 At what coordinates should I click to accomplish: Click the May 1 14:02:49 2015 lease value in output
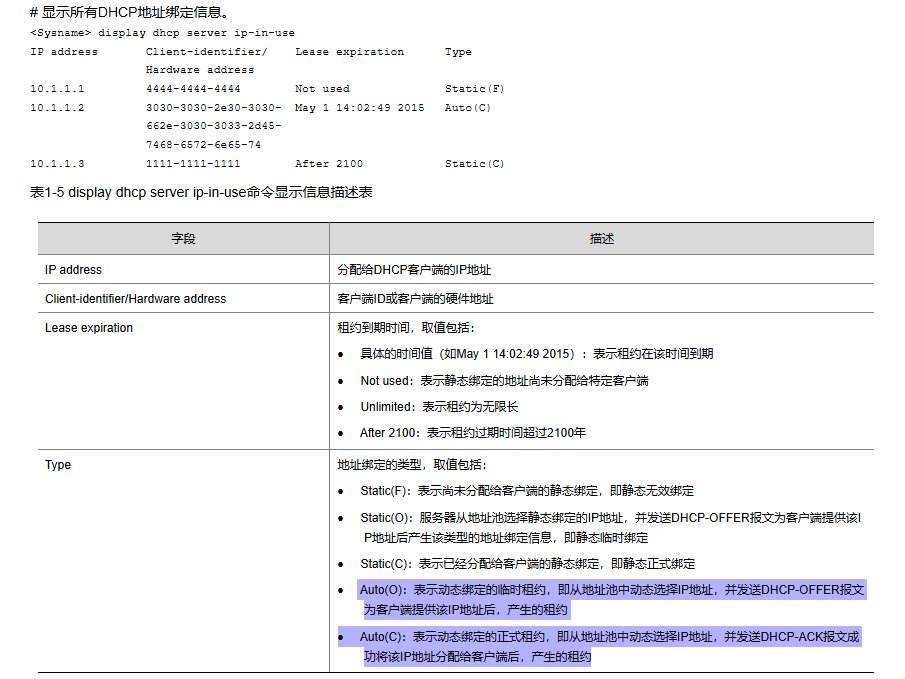tap(359, 108)
